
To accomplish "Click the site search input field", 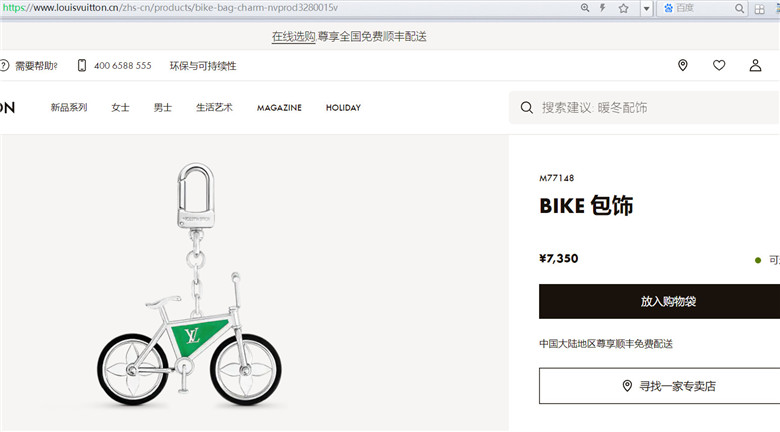I will 645,108.
